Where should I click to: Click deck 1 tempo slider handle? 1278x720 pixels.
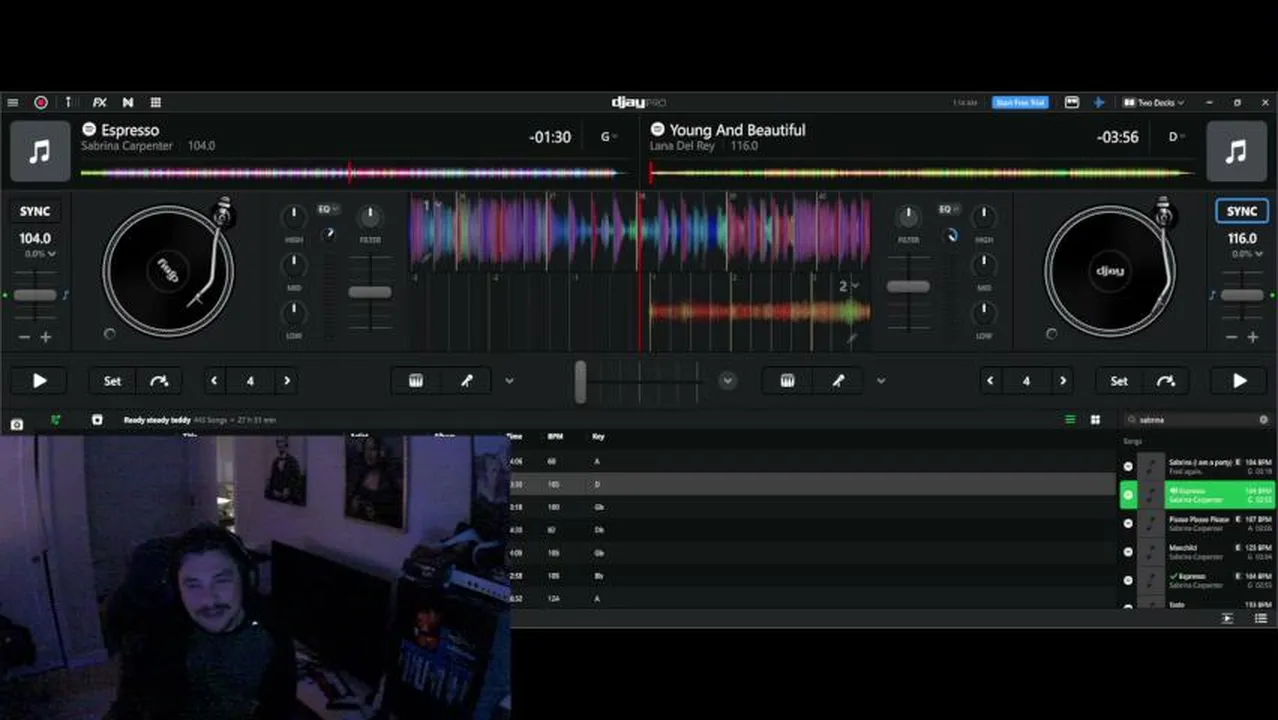pyautogui.click(x=35, y=295)
